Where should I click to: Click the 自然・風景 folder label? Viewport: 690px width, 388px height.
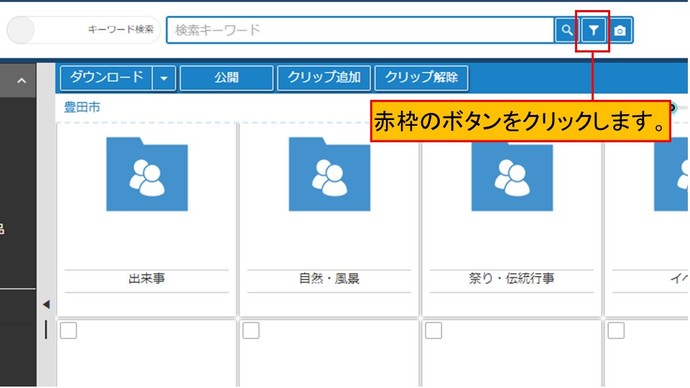pyautogui.click(x=329, y=278)
